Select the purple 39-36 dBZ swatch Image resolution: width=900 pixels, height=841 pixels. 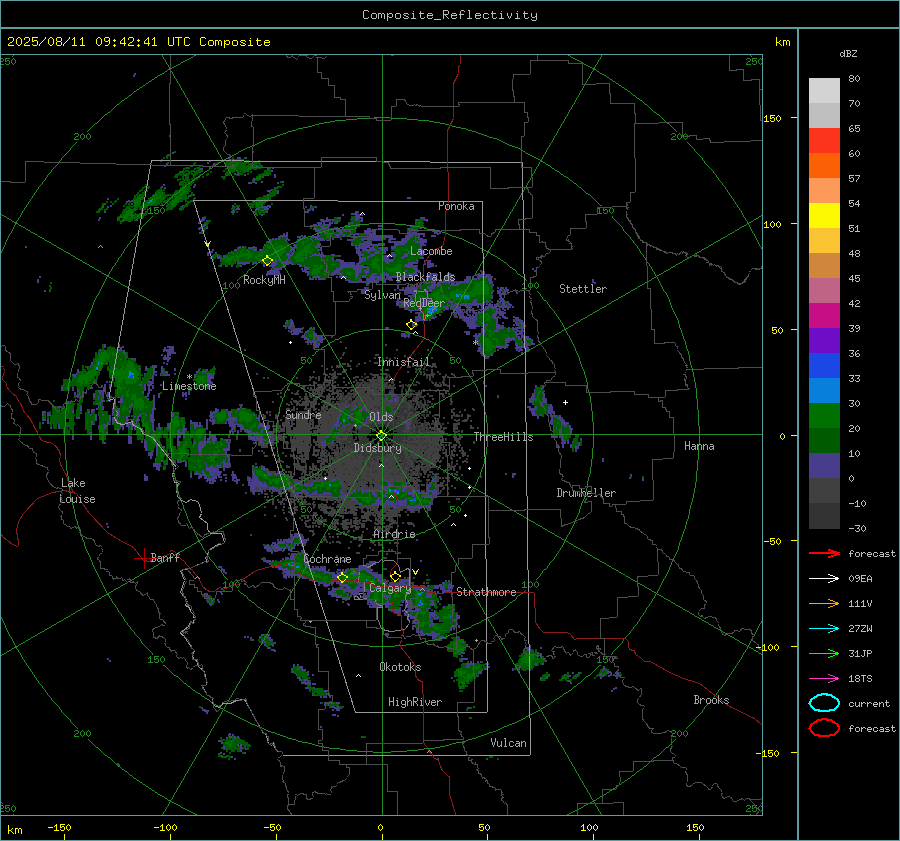(824, 341)
